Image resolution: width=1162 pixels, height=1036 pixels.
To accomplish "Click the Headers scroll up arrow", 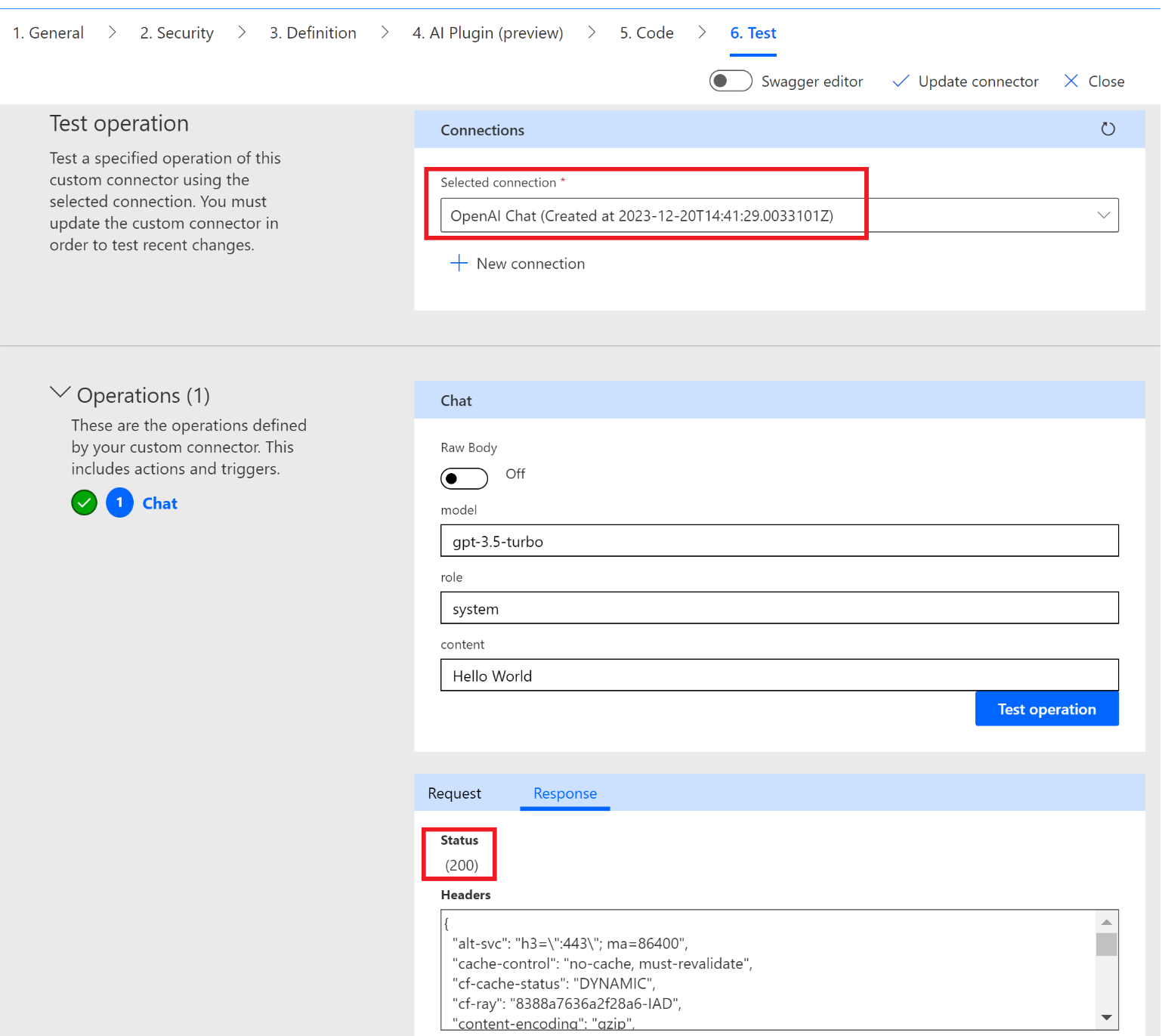I will click(1106, 922).
